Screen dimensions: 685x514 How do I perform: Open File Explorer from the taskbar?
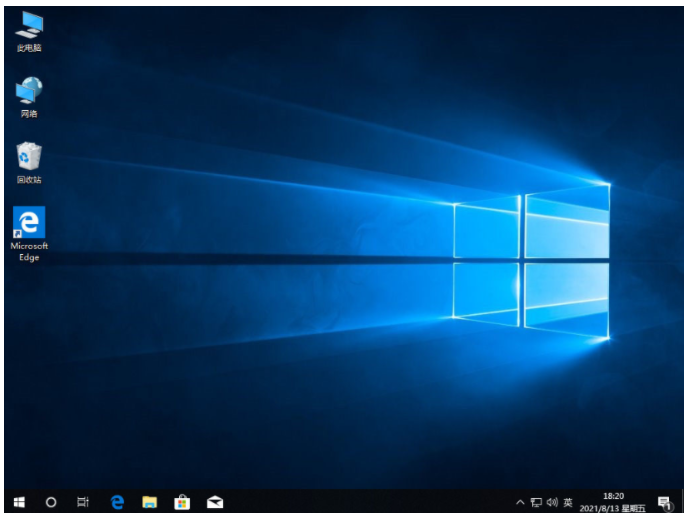(149, 502)
